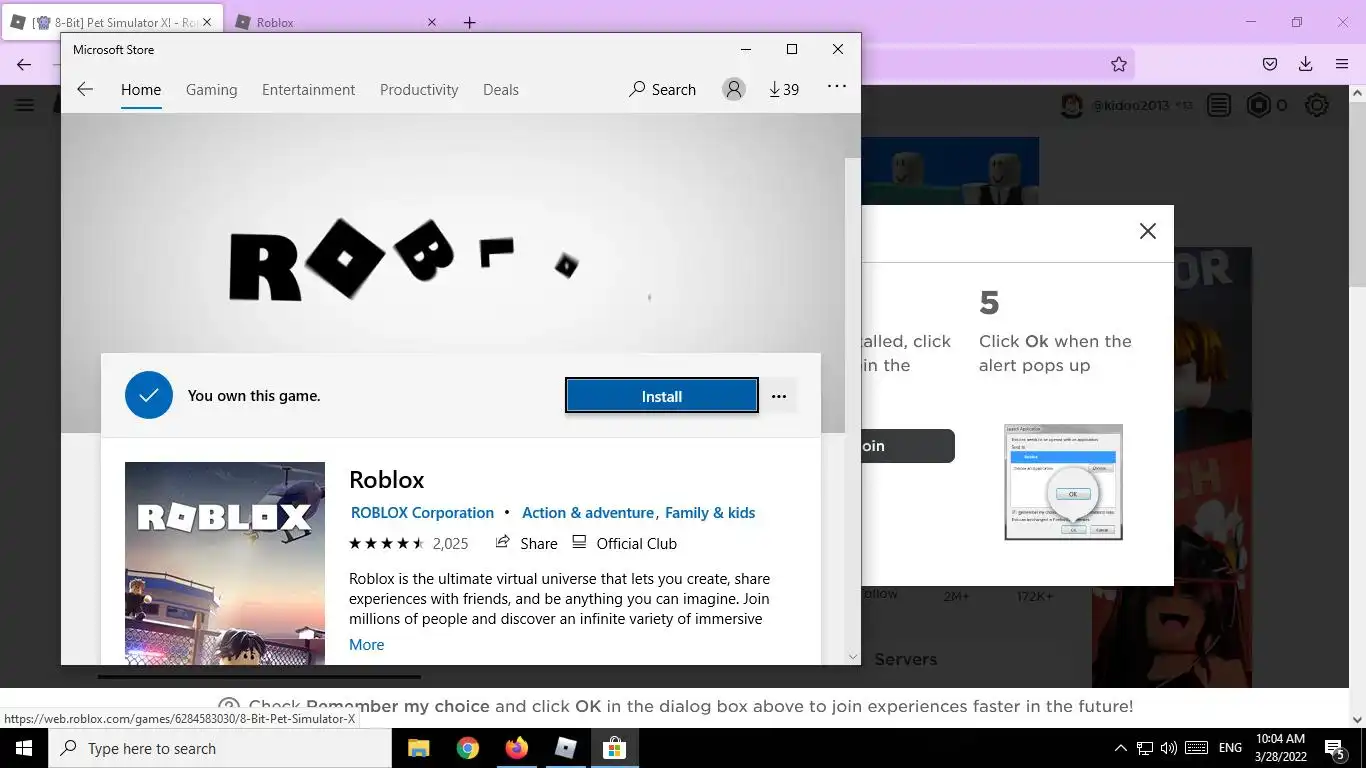Open the Roblox app in the taskbar
Image resolution: width=1366 pixels, height=768 pixels.
pyautogui.click(x=566, y=748)
